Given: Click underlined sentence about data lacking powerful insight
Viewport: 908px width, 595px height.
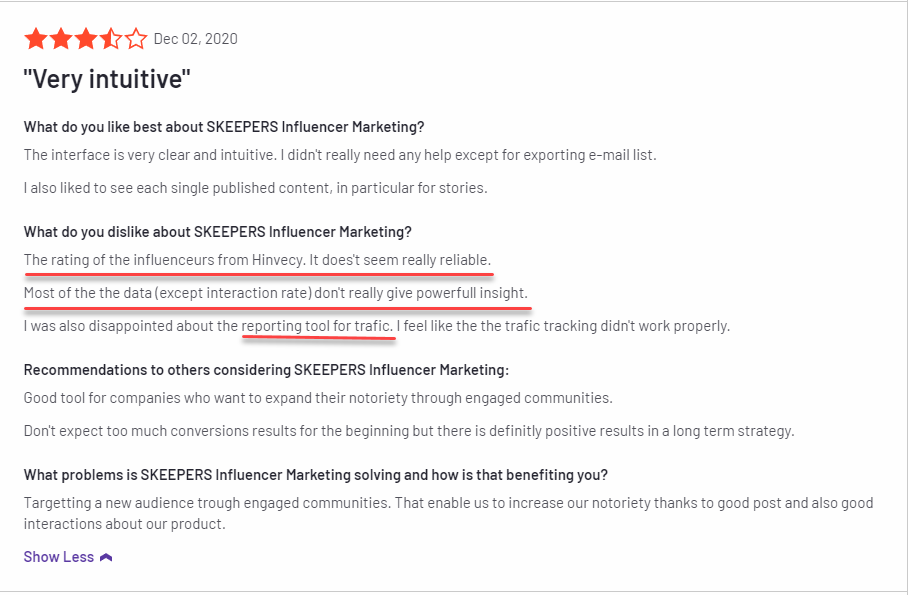Looking at the screenshot, I should [276, 293].
